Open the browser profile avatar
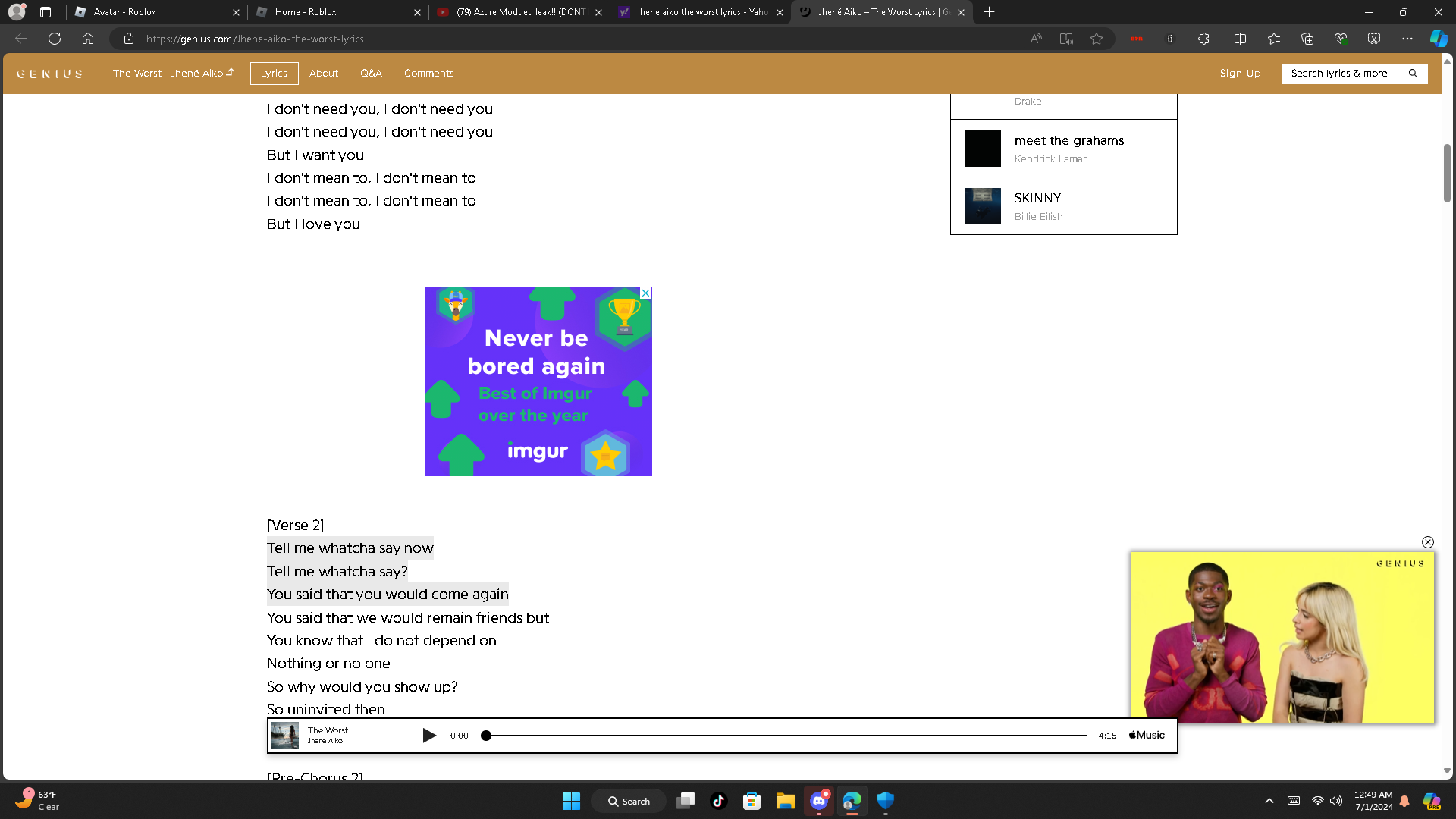1456x819 pixels. (17, 12)
